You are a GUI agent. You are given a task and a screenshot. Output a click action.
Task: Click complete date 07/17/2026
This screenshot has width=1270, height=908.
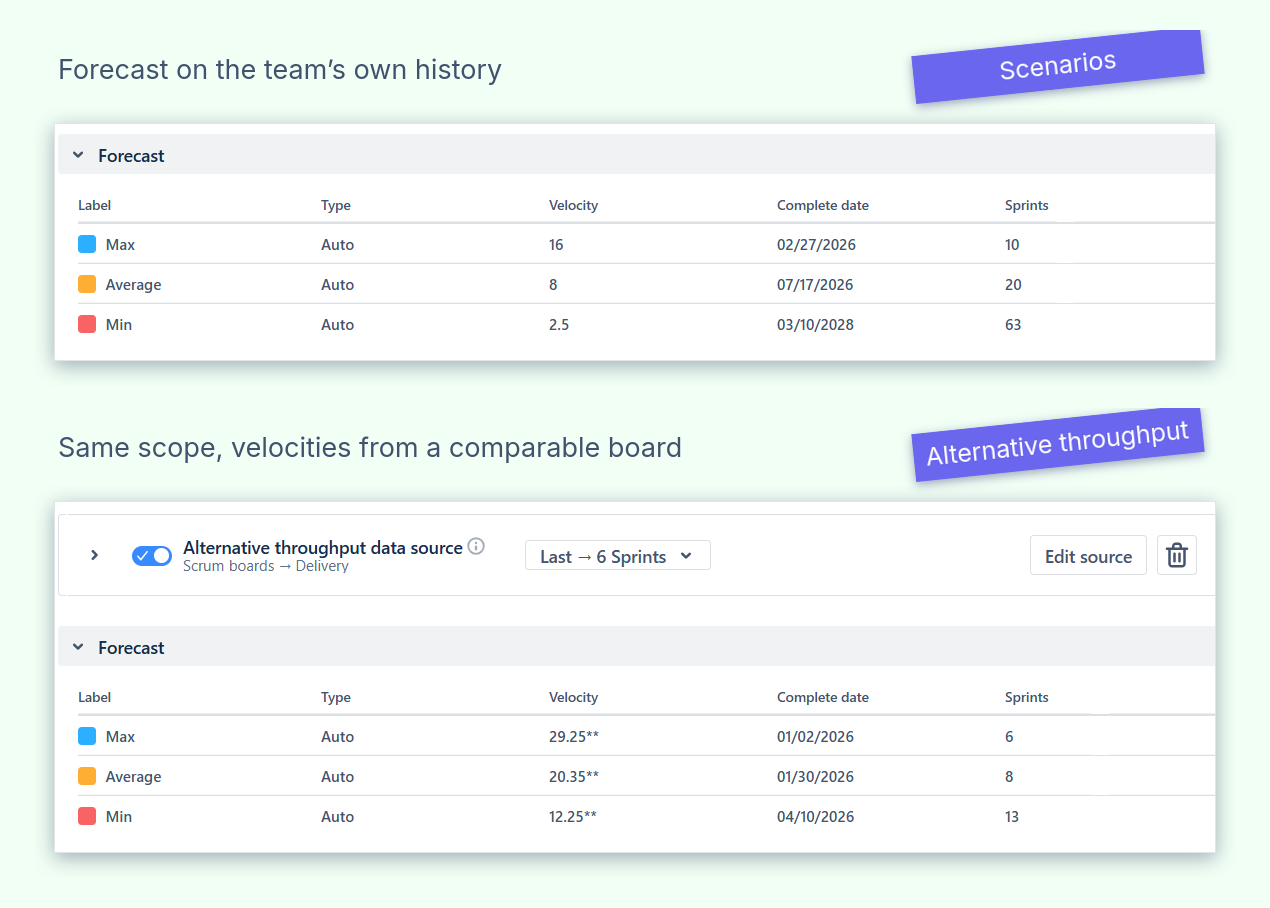815,284
